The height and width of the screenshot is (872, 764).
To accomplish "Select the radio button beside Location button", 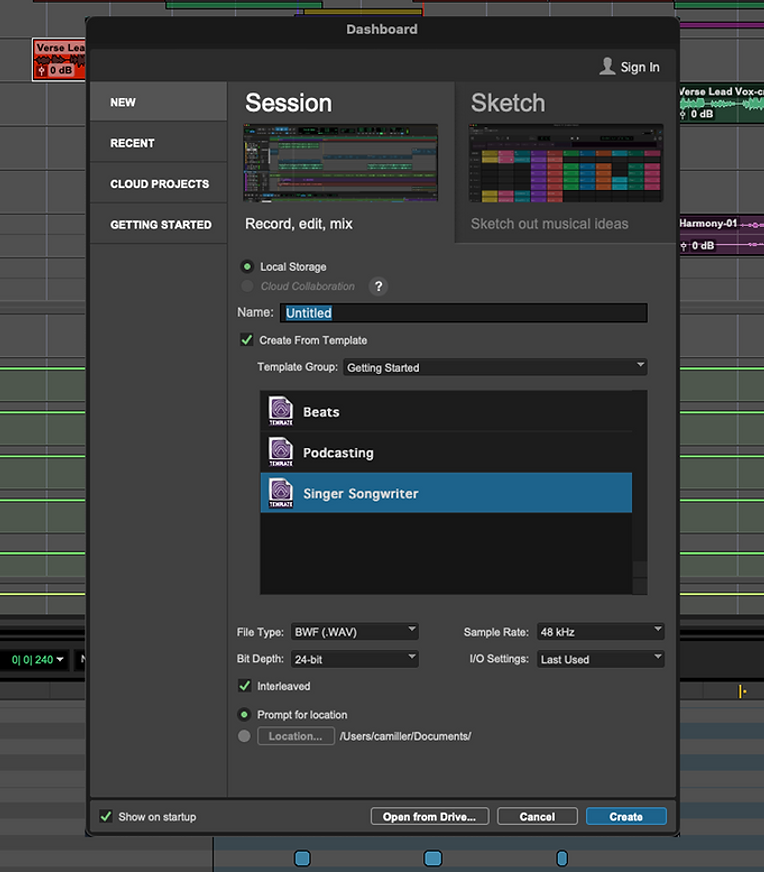I will point(244,736).
